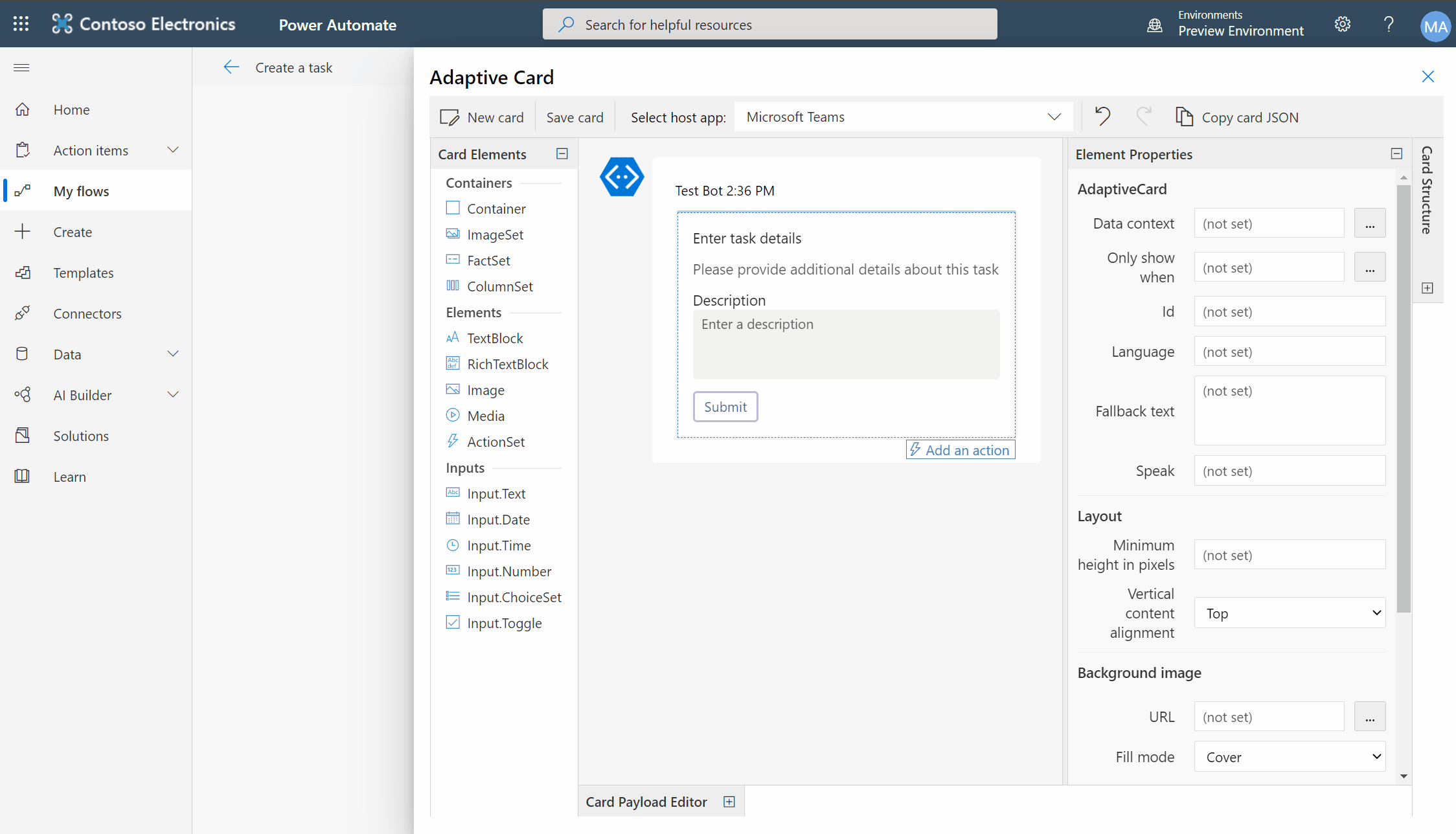Open My flows in the sidebar

tap(96, 191)
